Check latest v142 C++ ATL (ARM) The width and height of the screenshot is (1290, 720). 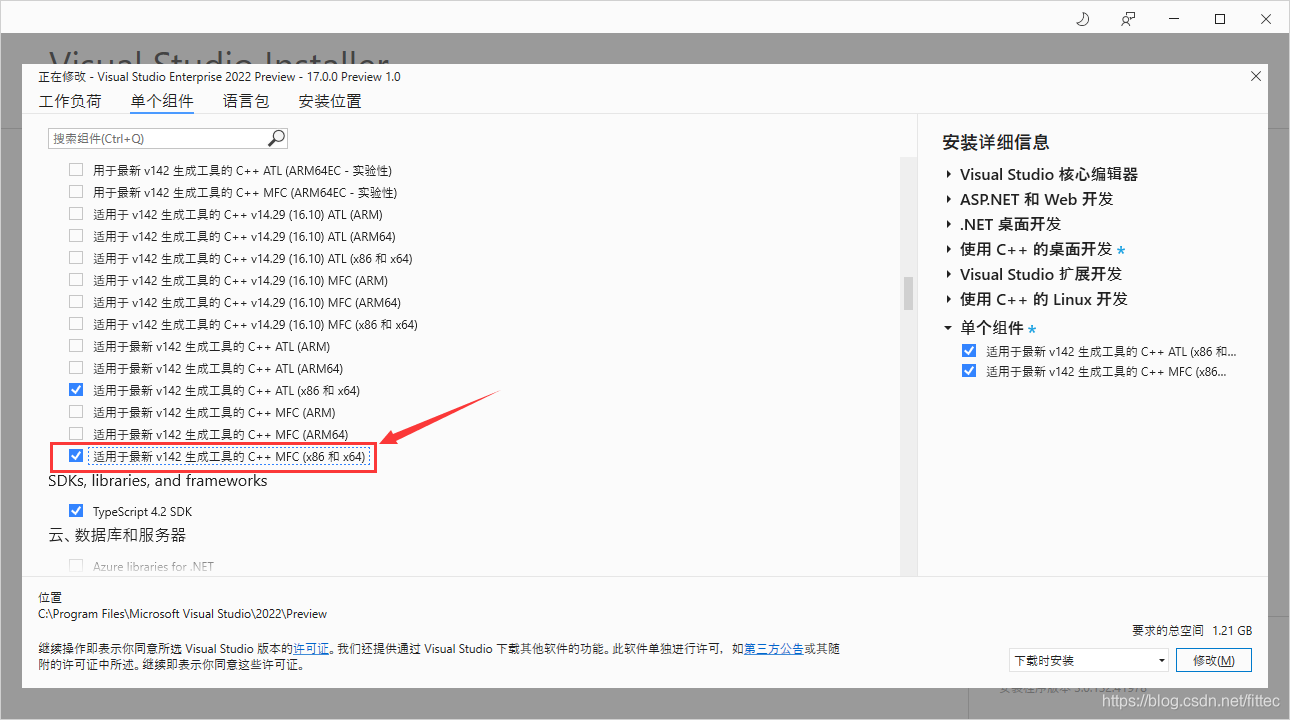coord(76,346)
